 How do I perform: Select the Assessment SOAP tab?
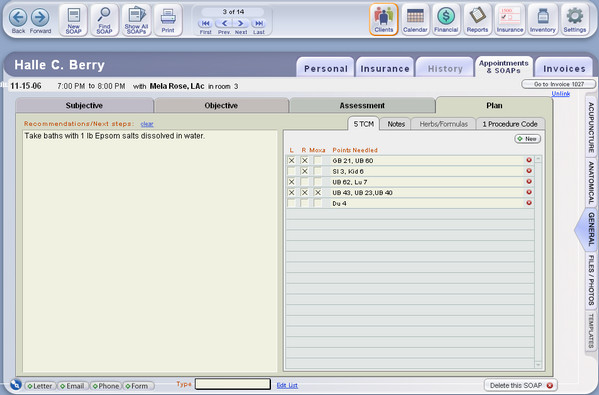point(362,105)
